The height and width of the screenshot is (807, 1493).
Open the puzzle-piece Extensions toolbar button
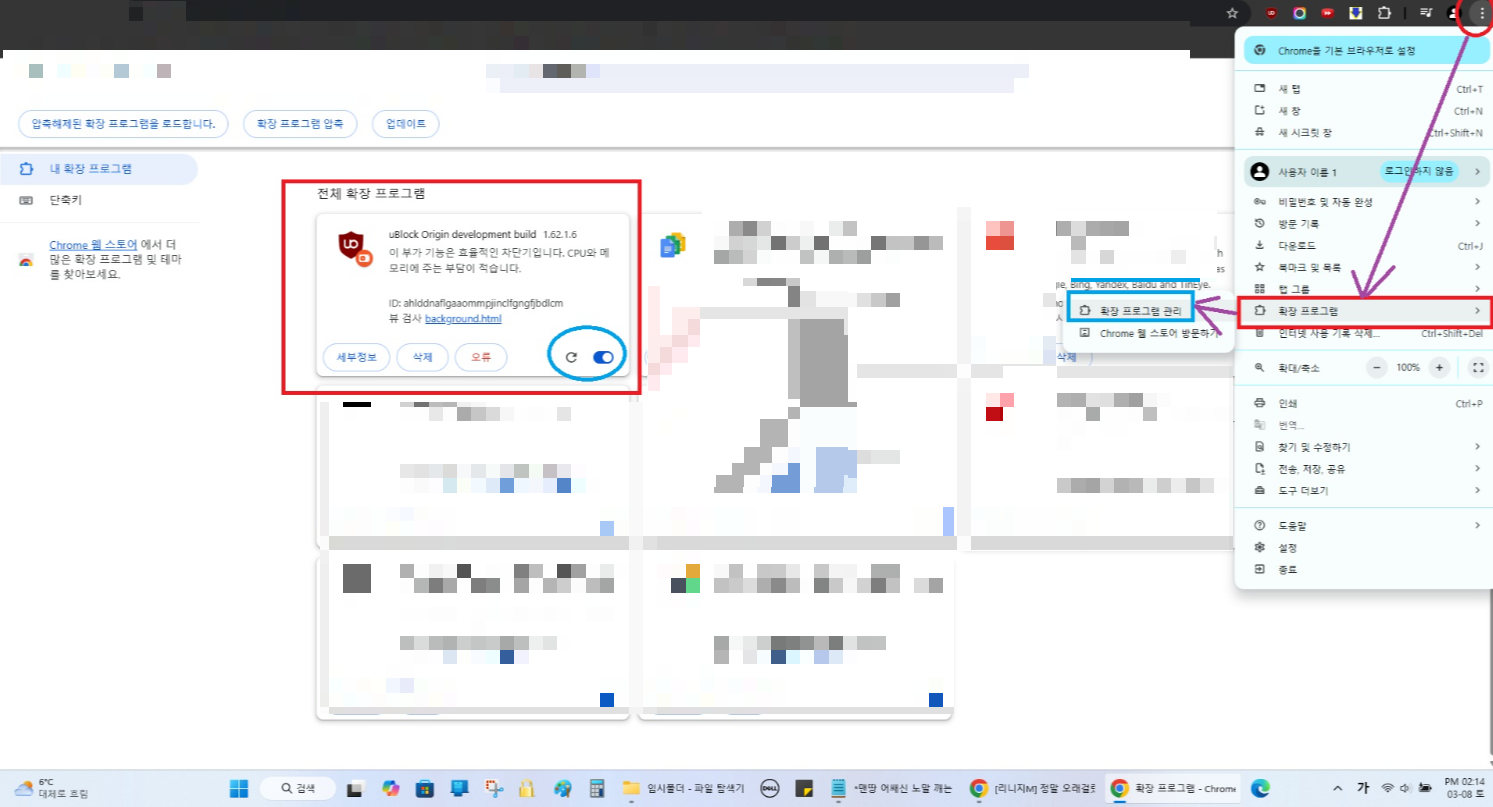tap(1384, 13)
